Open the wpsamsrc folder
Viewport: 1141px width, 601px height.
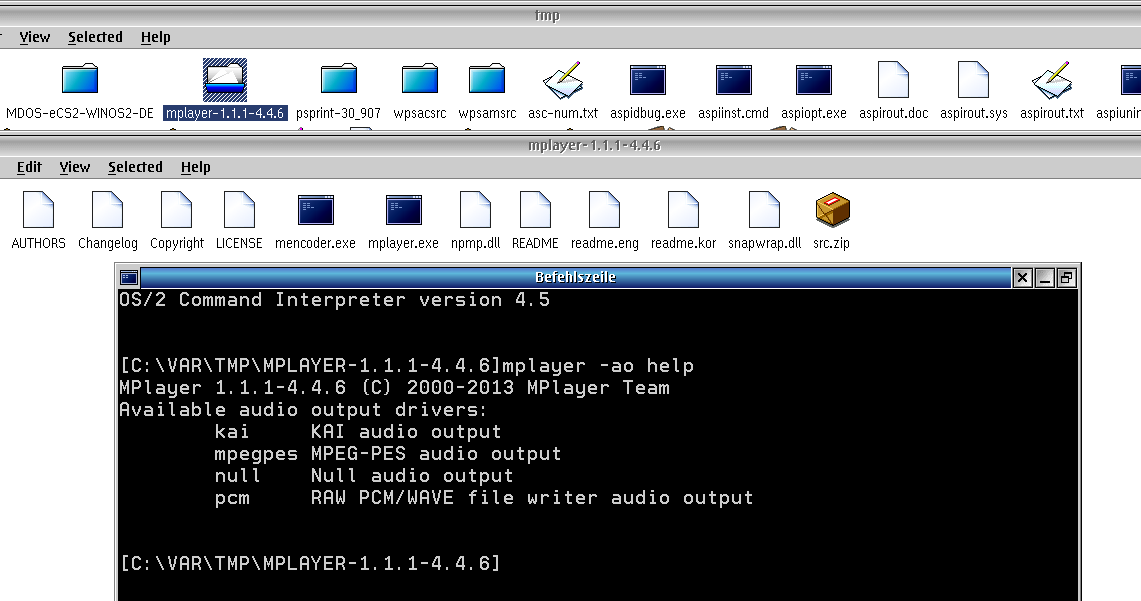tap(487, 79)
